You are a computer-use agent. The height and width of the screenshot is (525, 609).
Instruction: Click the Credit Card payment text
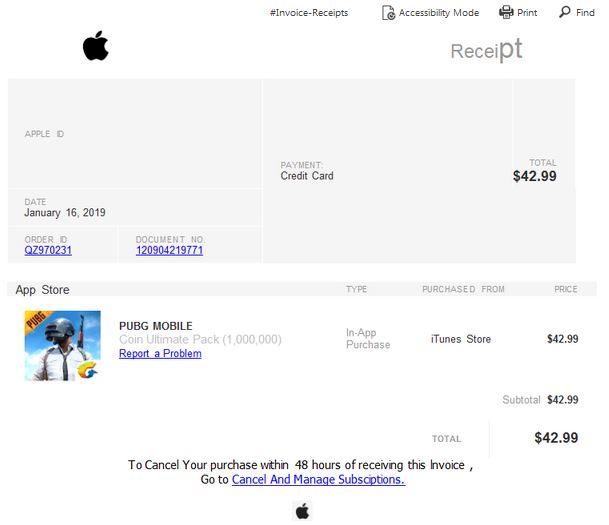coord(307,176)
